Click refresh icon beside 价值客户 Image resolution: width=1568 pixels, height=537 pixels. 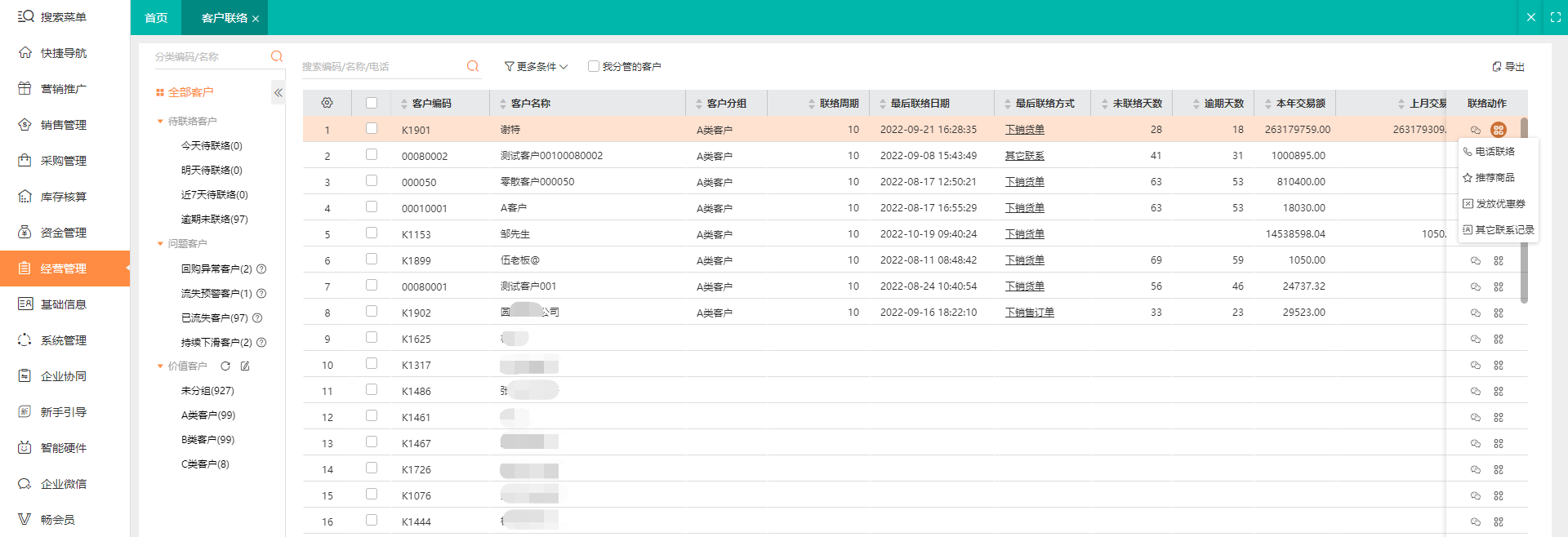point(225,366)
